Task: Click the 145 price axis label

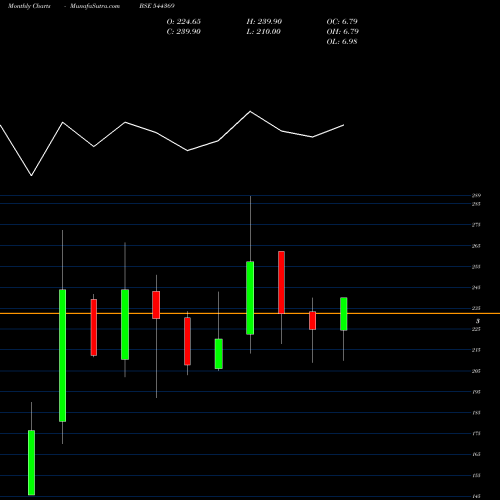Action: click(x=476, y=496)
